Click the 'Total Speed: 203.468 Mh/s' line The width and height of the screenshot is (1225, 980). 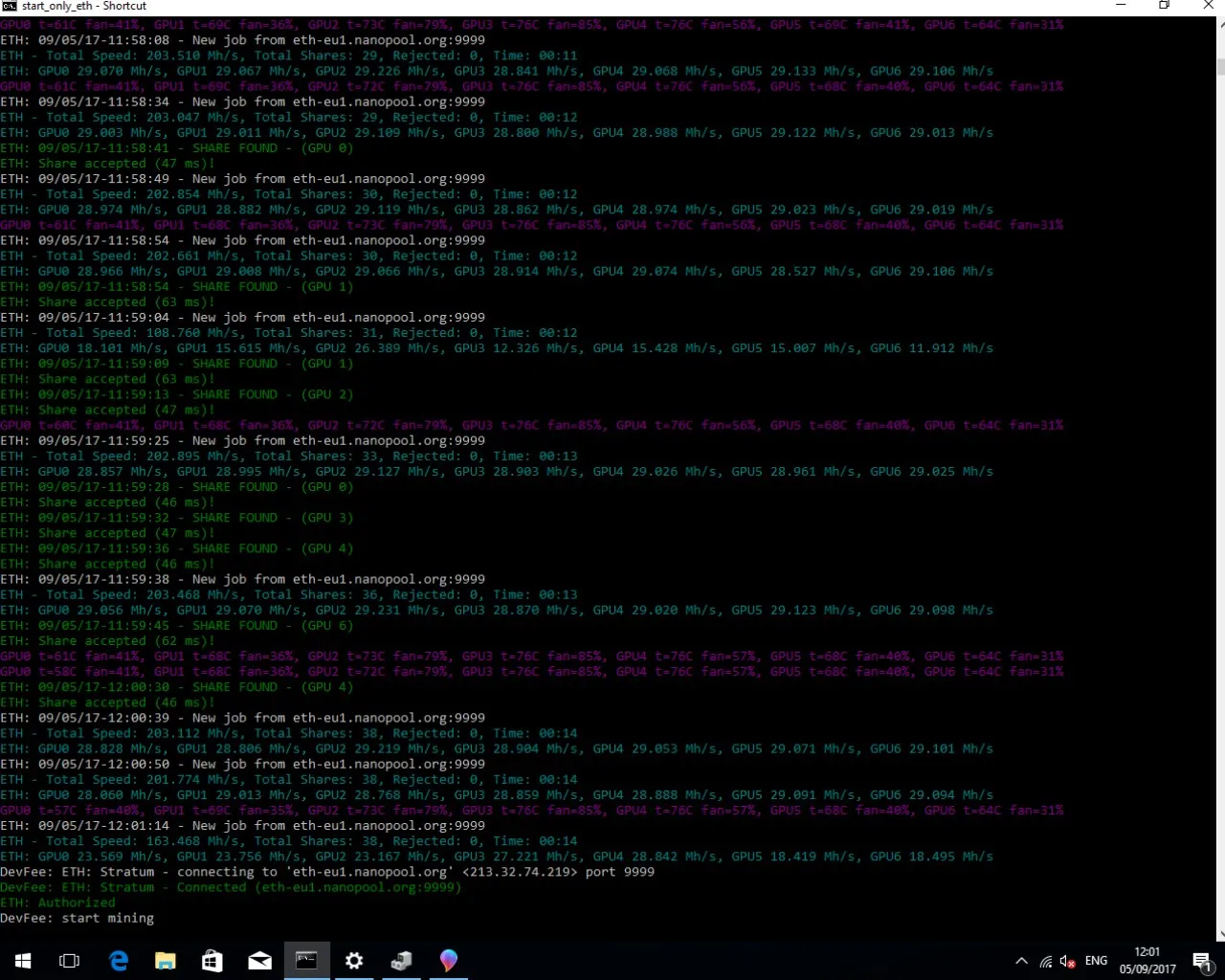tap(289, 595)
